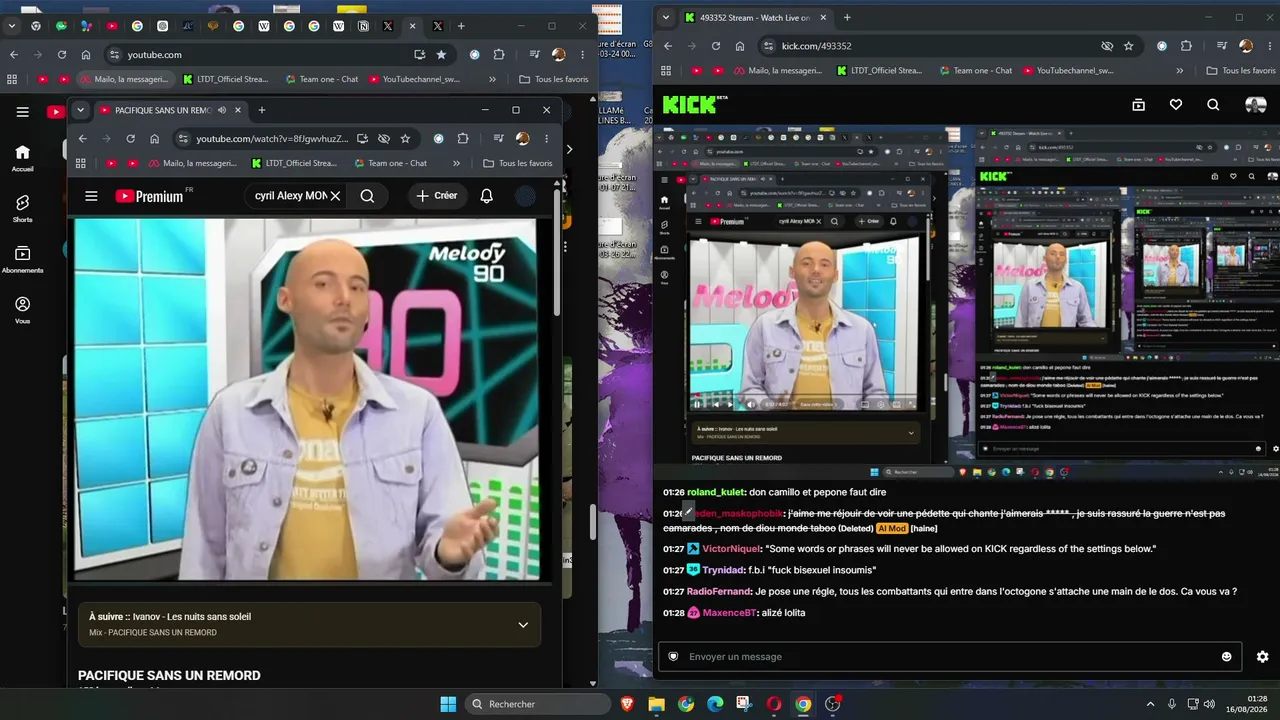The height and width of the screenshot is (720, 1280).
Task: Click the shield icon in the chat message box
Action: click(x=673, y=656)
